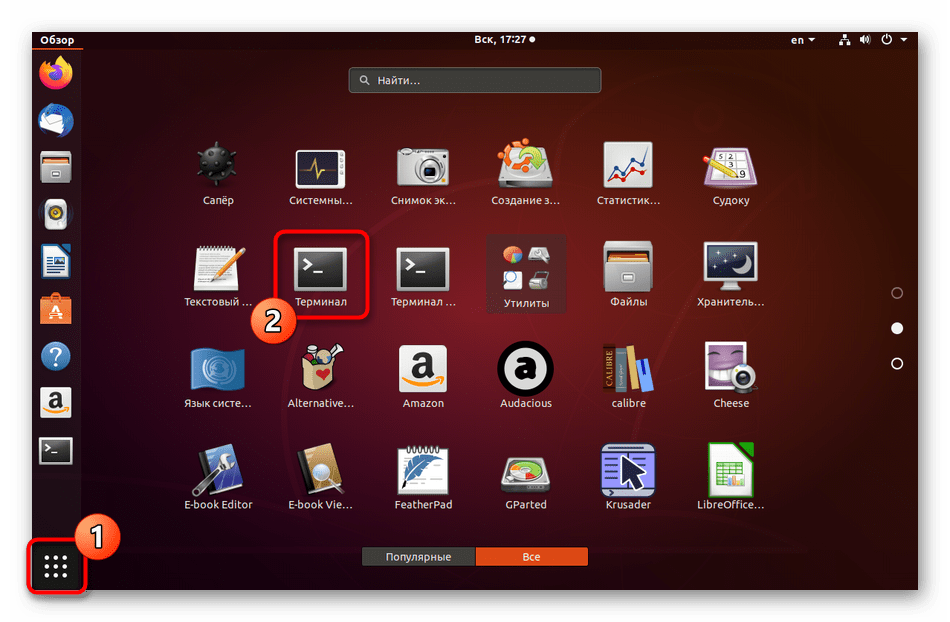
Task: Click the Обзор activities button
Action: (57, 40)
